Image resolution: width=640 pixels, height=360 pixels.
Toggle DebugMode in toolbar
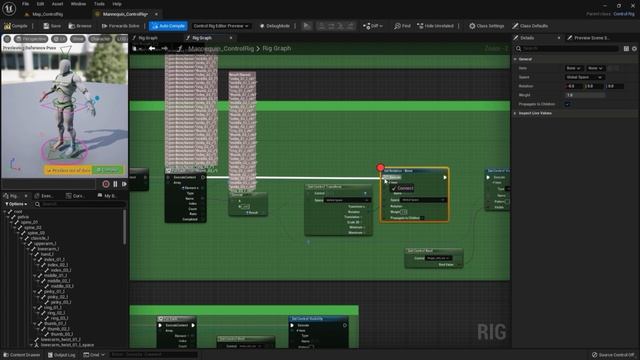coord(275,26)
